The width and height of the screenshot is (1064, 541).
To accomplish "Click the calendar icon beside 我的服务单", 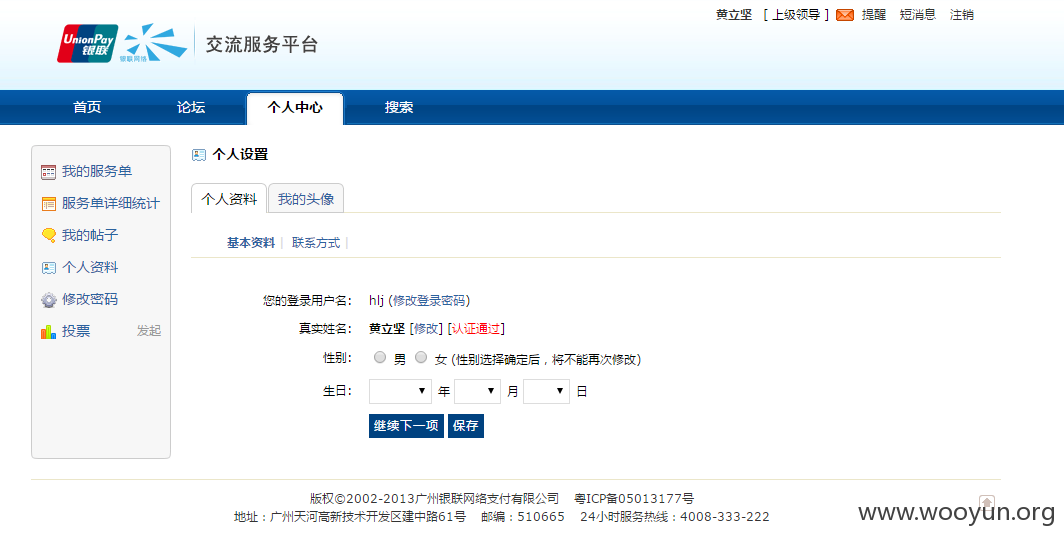I will [x=48, y=172].
